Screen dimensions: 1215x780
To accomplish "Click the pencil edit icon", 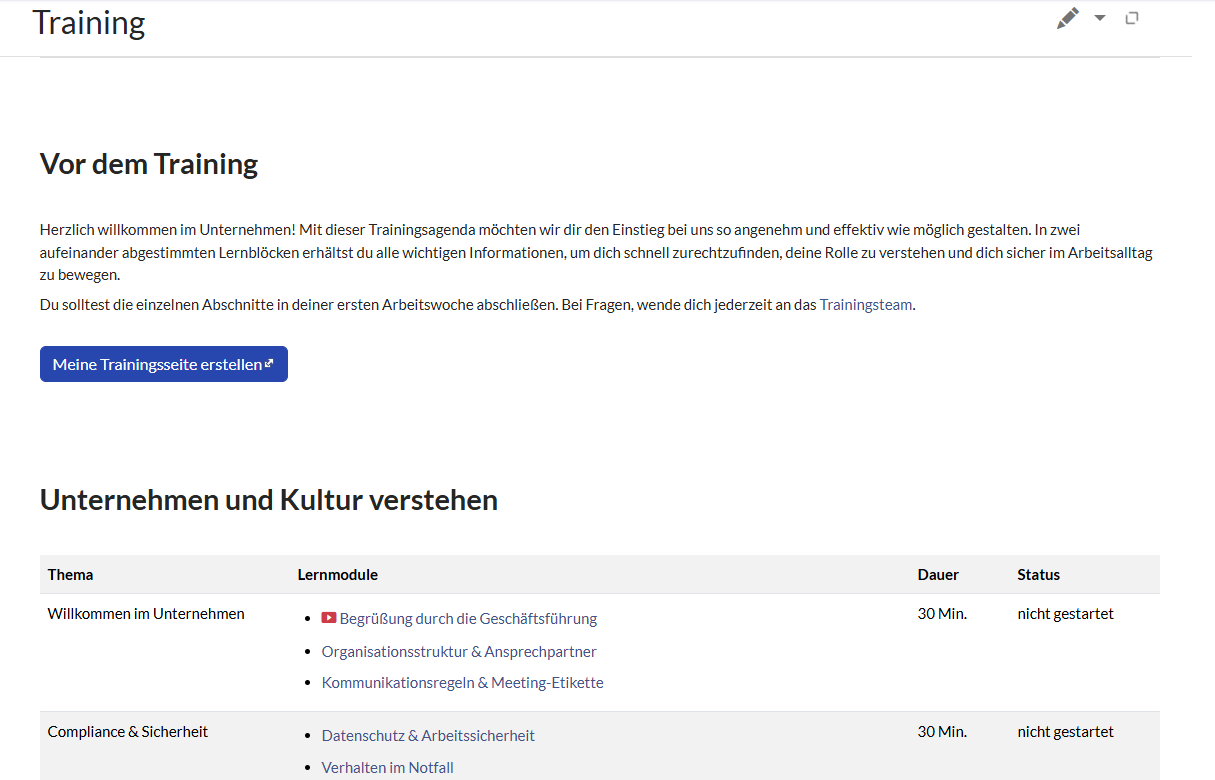I will [x=1068, y=18].
